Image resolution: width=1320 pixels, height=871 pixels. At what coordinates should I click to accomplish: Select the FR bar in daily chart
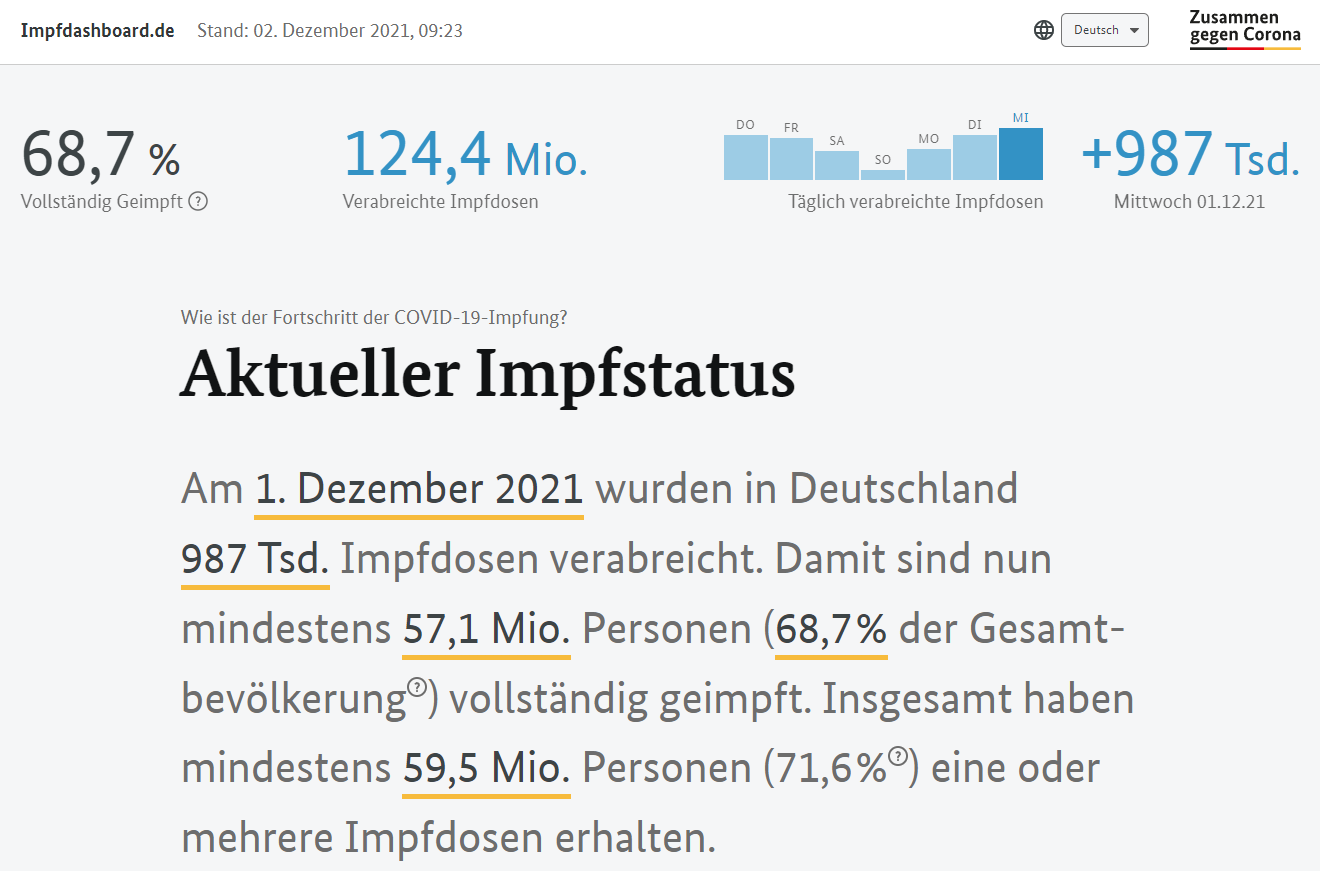[x=791, y=159]
